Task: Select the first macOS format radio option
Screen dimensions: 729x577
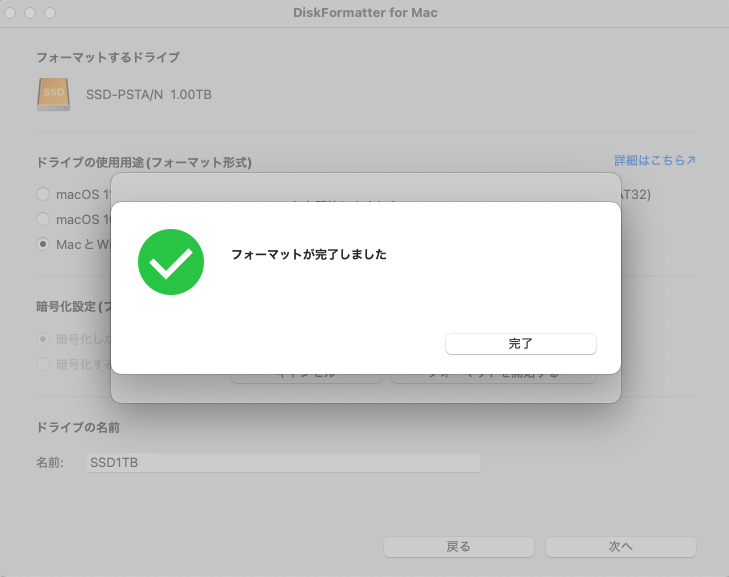Action: tap(43, 194)
